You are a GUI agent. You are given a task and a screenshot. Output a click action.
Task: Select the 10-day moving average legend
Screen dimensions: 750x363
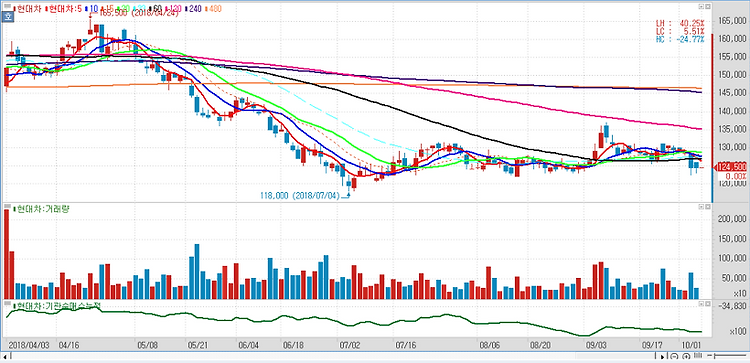[x=92, y=9]
